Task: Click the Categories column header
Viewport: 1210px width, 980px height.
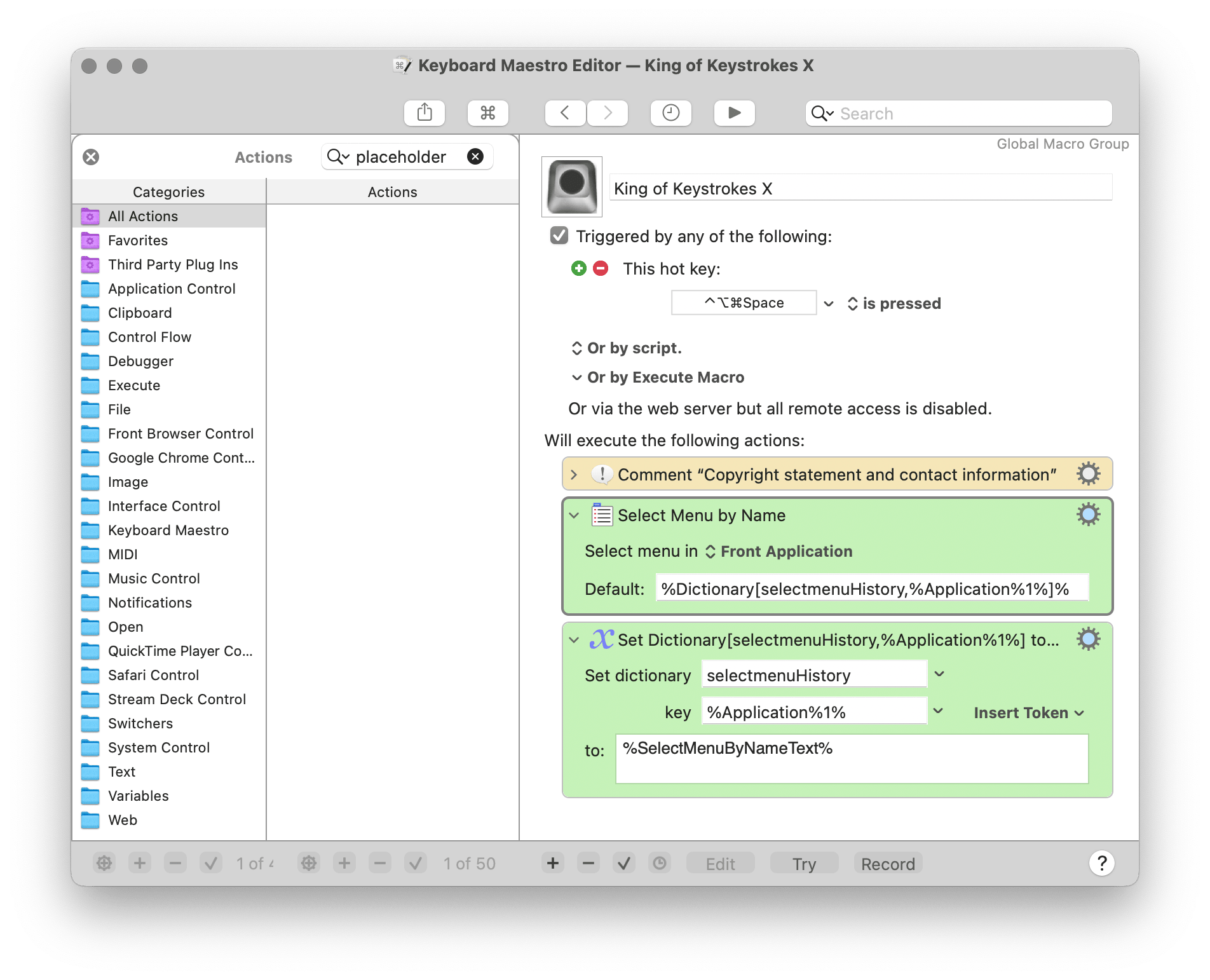Action: coord(169,191)
